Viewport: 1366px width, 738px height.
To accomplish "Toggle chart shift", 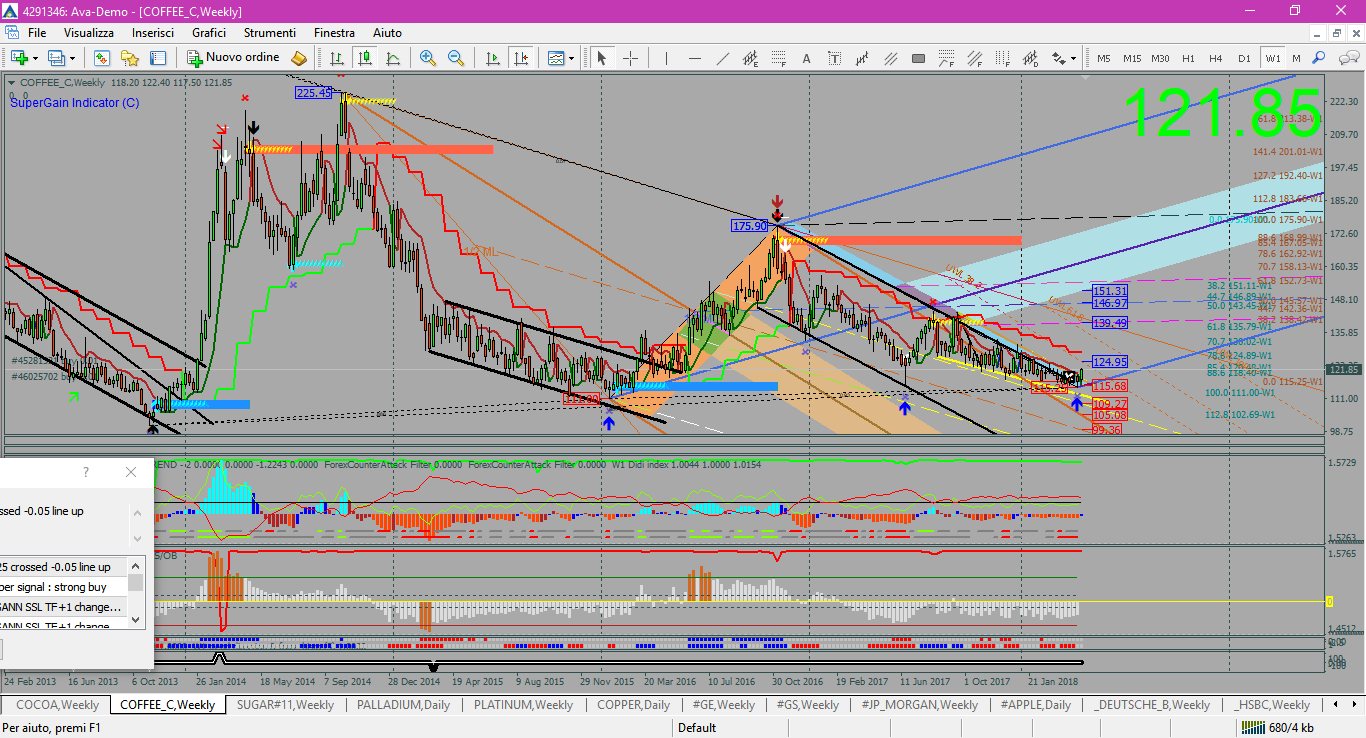I will click(x=520, y=58).
